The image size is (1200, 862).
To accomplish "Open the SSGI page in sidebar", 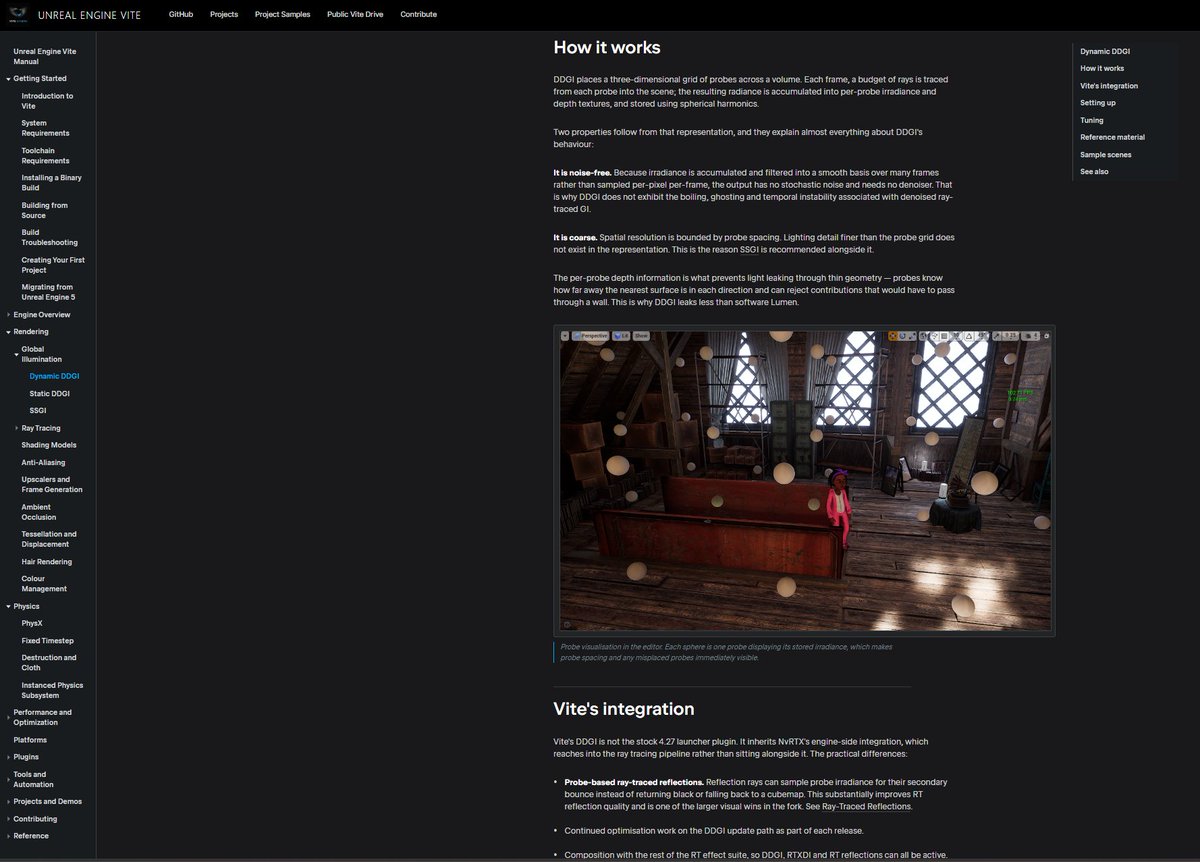I will 38,411.
